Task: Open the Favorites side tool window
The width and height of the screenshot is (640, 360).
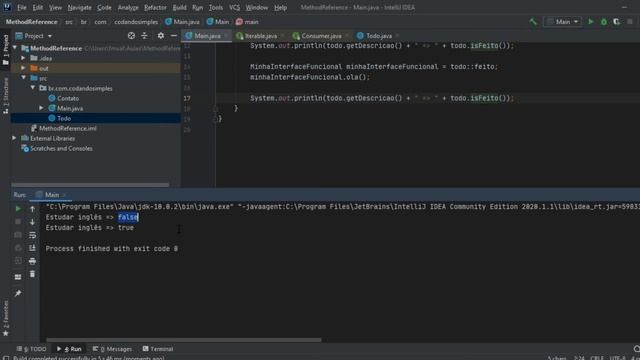Action: point(6,318)
